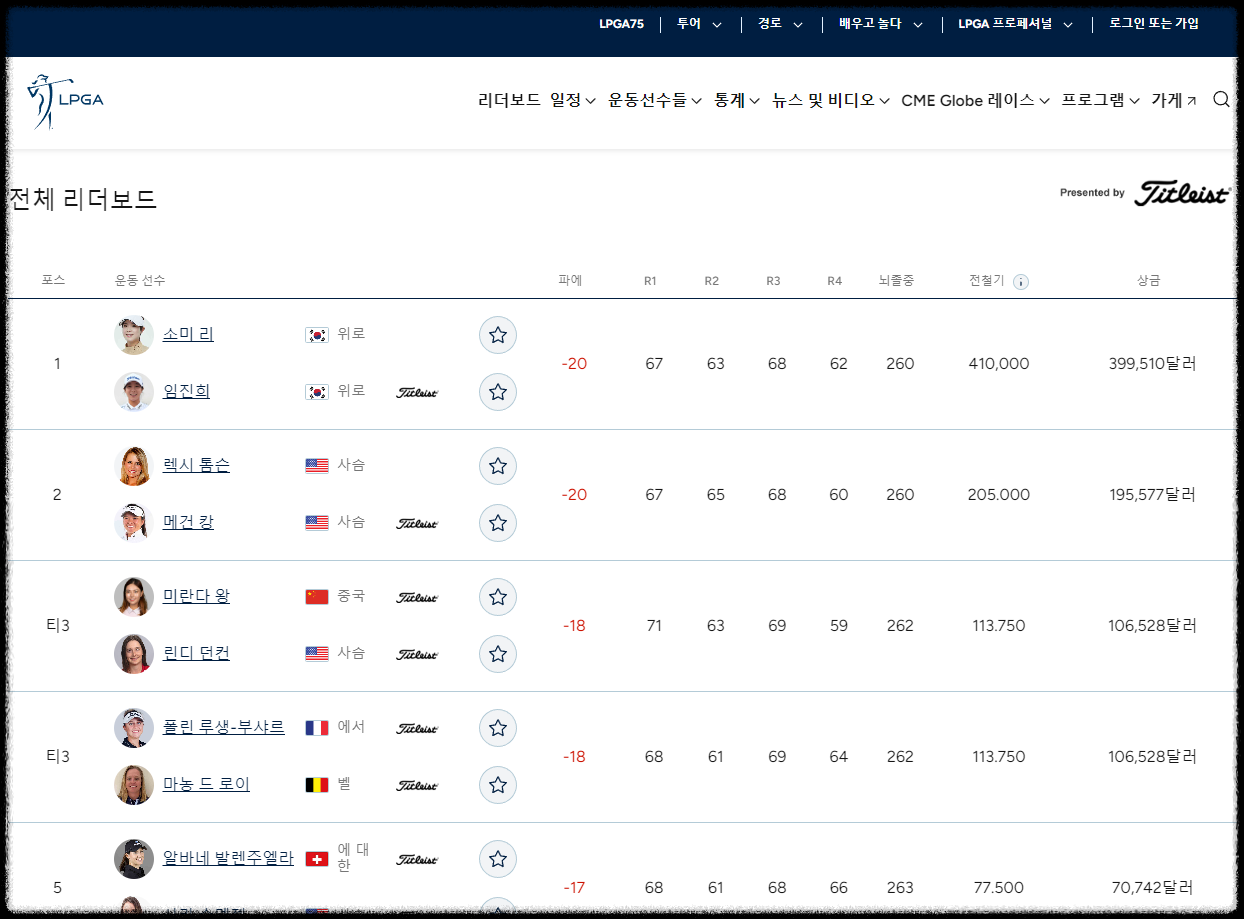Image resolution: width=1244 pixels, height=919 pixels.
Task: Star 렉시 톰슨 as a favorite
Action: [x=497, y=465]
